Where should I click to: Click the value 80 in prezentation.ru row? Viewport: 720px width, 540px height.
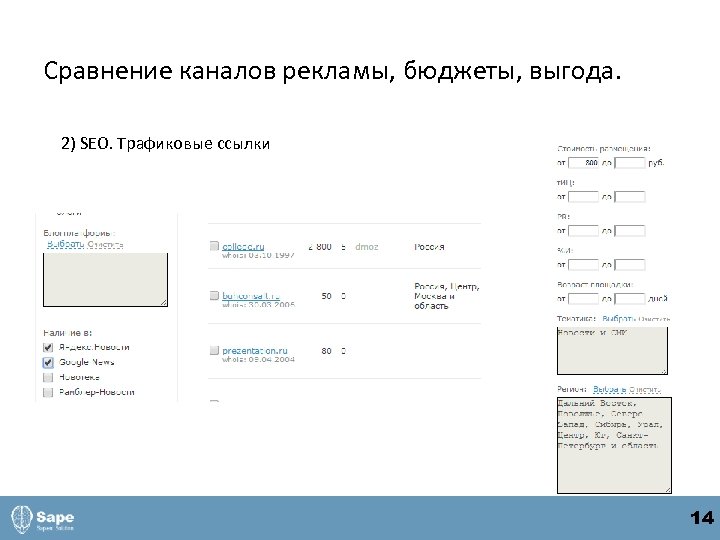point(326,351)
